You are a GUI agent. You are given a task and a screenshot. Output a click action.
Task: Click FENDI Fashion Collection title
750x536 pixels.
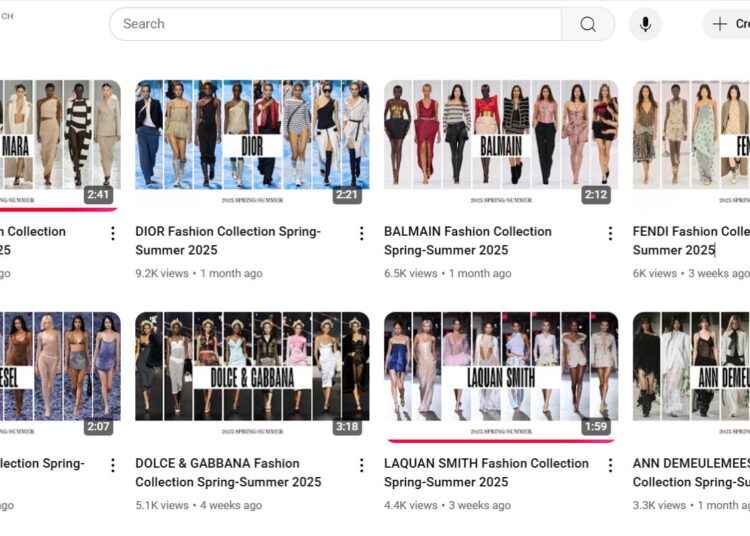click(x=691, y=241)
